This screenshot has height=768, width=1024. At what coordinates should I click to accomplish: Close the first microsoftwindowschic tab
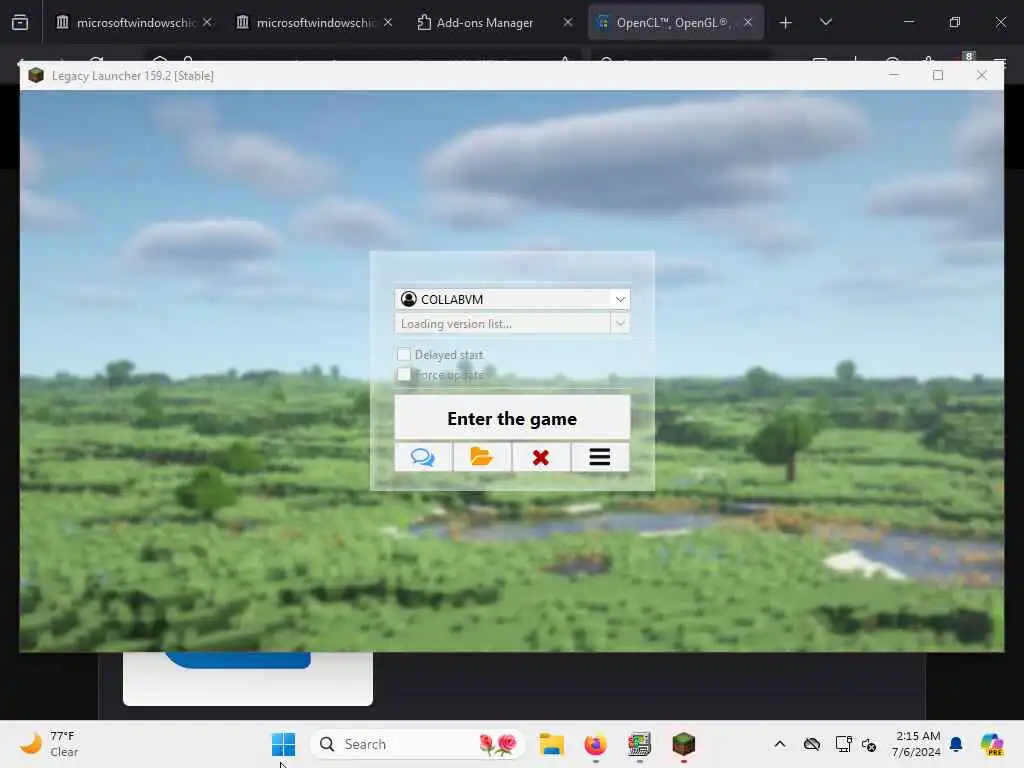click(x=207, y=22)
